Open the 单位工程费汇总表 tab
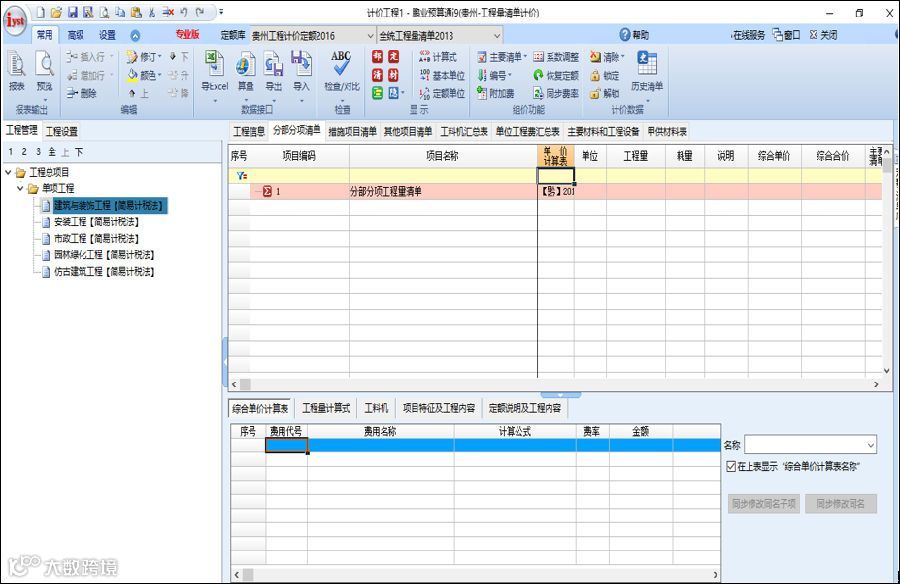This screenshot has height=584, width=900. pyautogui.click(x=527, y=132)
